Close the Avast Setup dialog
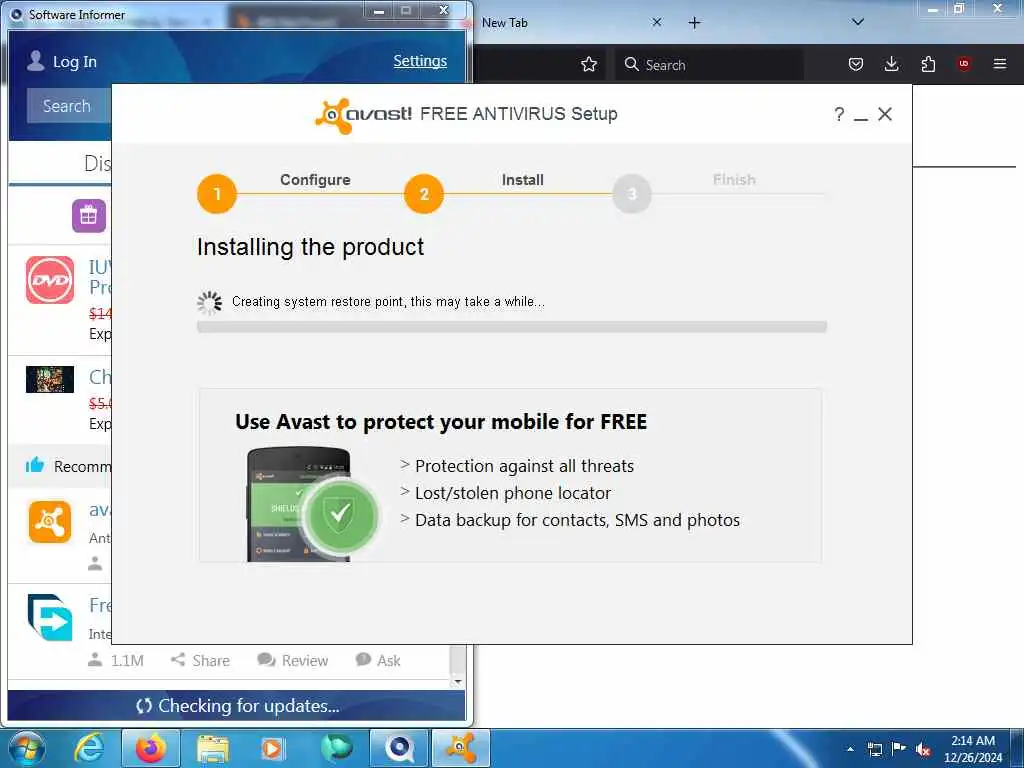This screenshot has width=1024, height=768. pyautogui.click(x=885, y=114)
